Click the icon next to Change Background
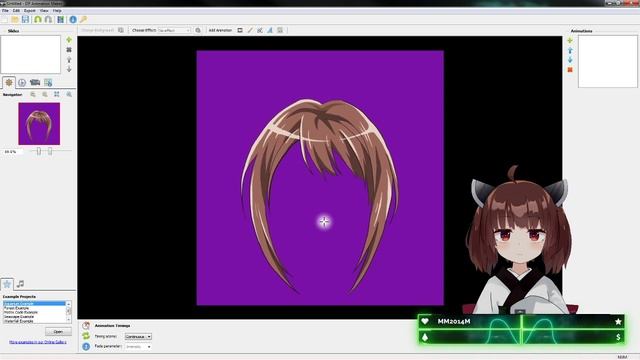The height and width of the screenshot is (360, 640). point(121,30)
